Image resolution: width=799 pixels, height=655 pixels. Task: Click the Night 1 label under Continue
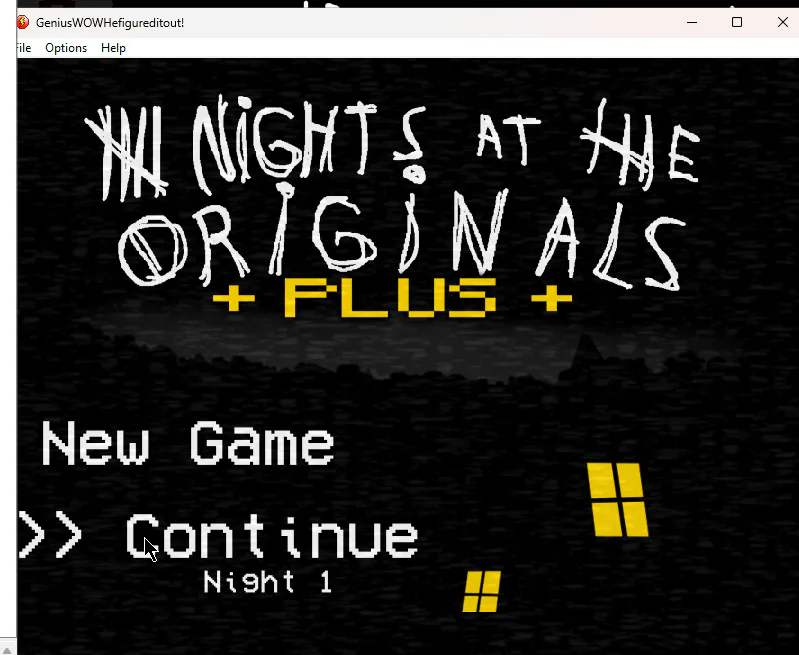(268, 582)
